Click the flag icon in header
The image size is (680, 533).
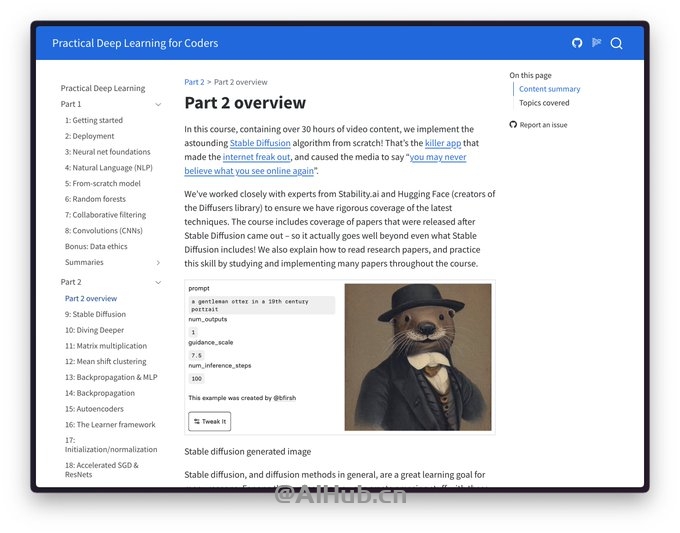597,43
